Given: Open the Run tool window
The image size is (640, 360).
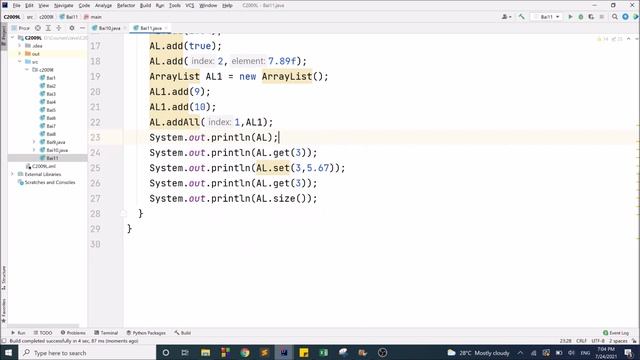Looking at the screenshot, I should click(x=18, y=333).
